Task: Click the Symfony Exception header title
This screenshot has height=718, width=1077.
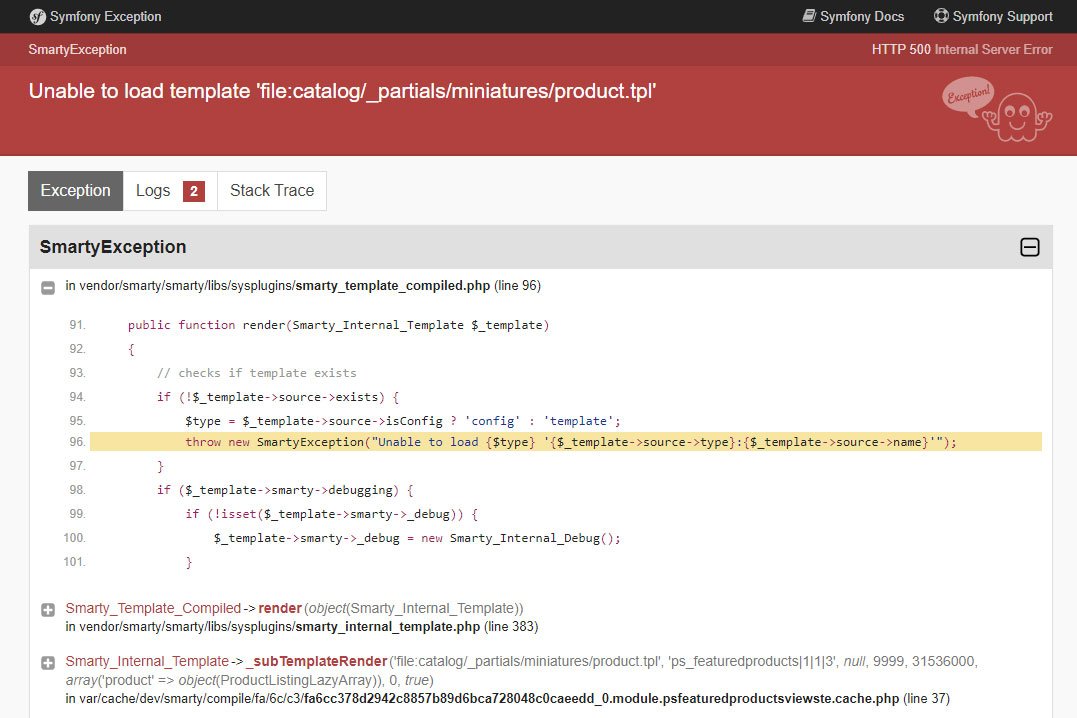Action: tap(105, 16)
